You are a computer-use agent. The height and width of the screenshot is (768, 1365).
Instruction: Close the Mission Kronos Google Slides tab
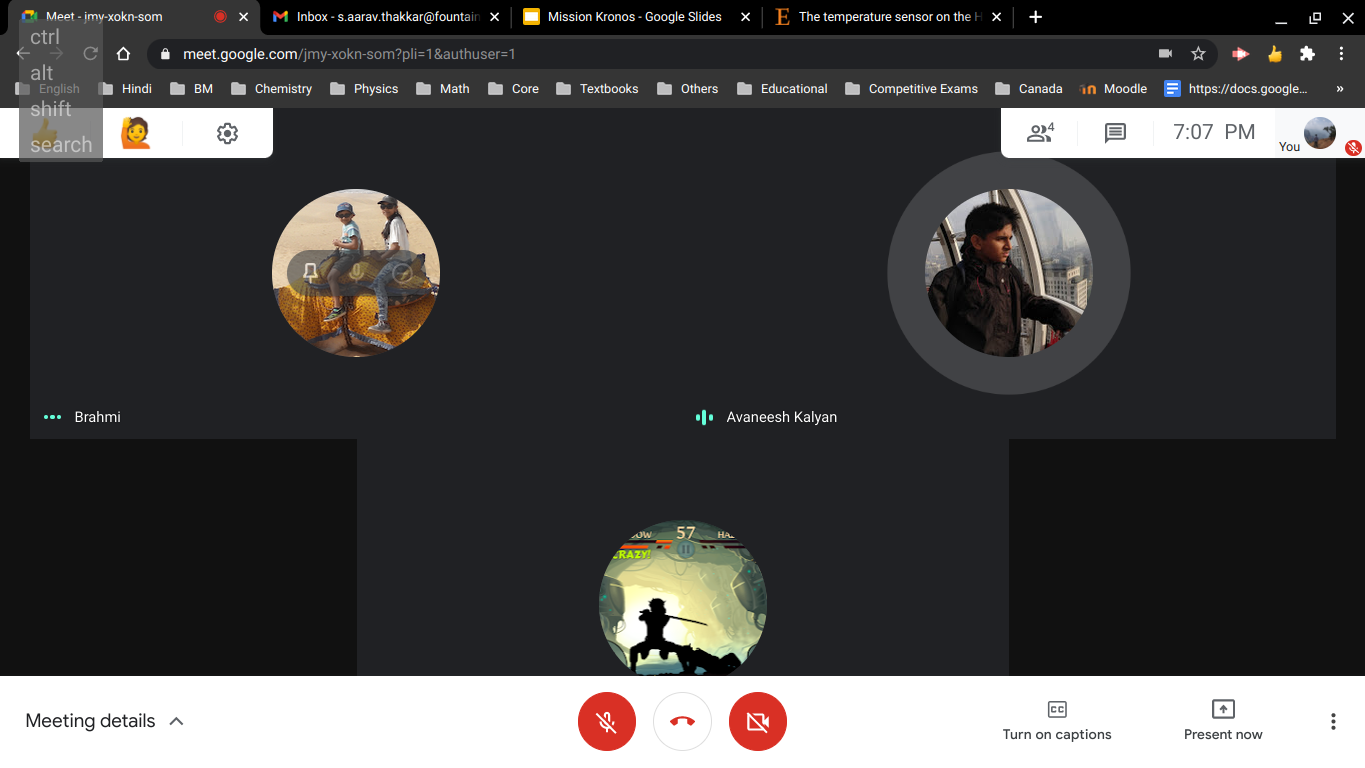(745, 17)
